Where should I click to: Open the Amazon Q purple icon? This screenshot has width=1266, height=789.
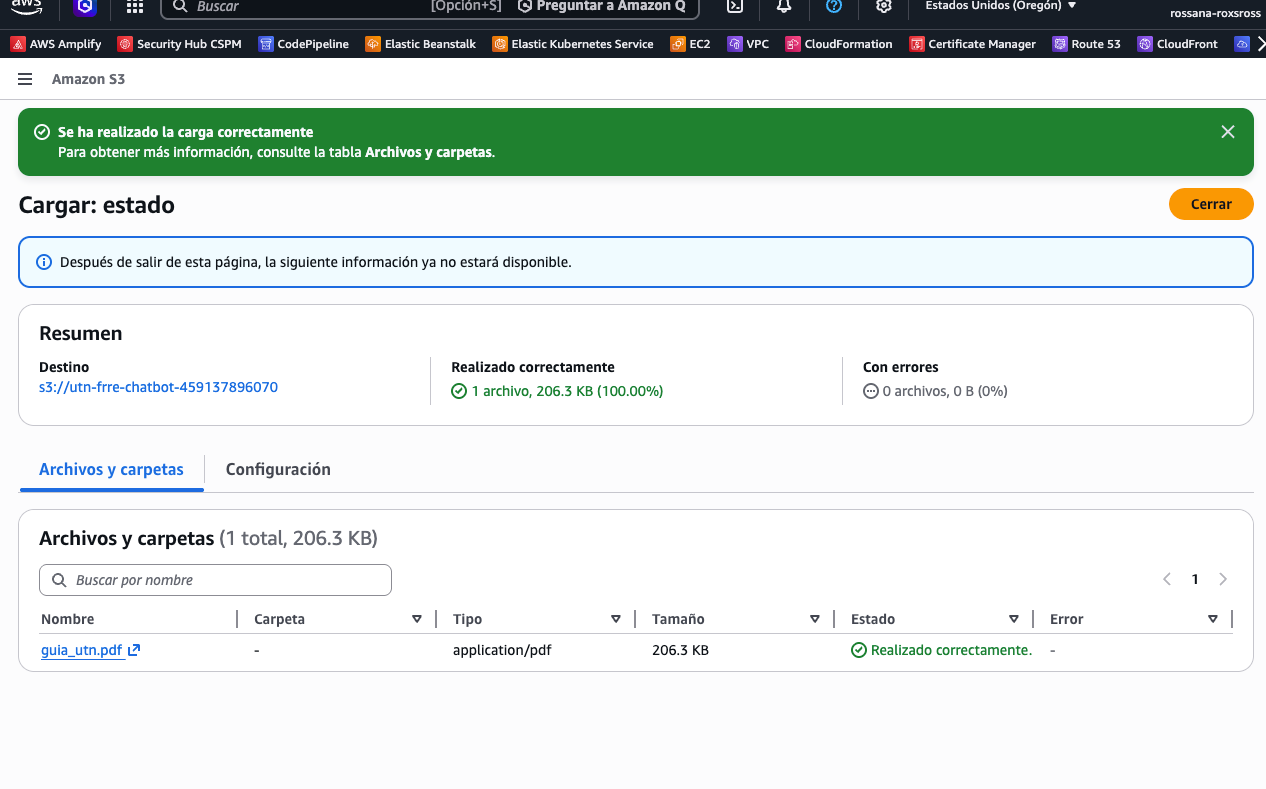[85, 6]
